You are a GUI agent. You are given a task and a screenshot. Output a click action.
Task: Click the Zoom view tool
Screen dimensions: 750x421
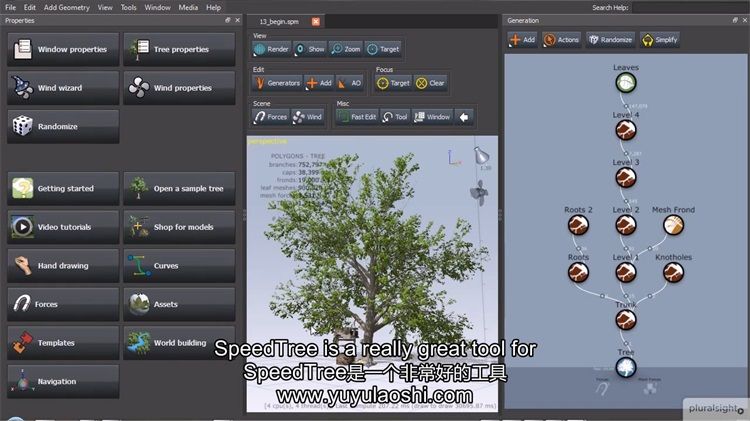tap(346, 49)
